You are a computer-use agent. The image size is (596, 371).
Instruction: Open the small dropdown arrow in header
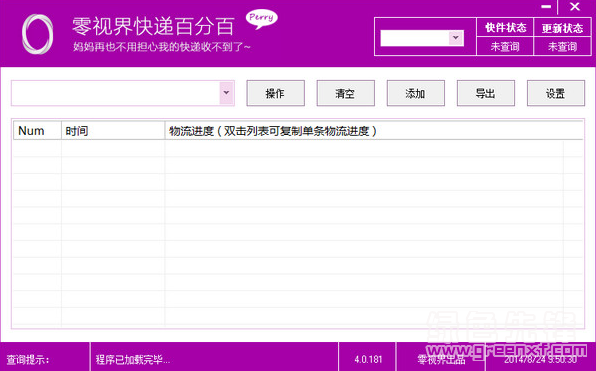coord(456,38)
